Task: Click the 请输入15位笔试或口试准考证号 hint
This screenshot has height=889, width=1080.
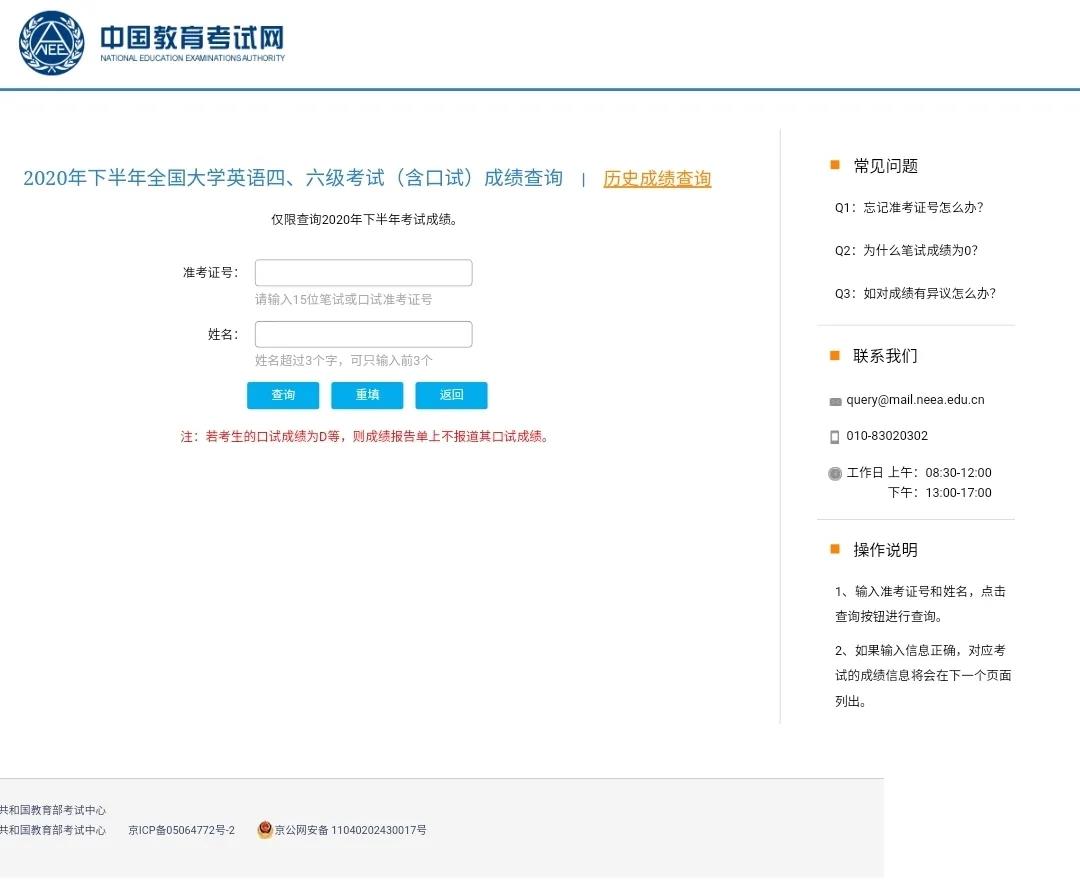Action: pyautogui.click(x=344, y=300)
